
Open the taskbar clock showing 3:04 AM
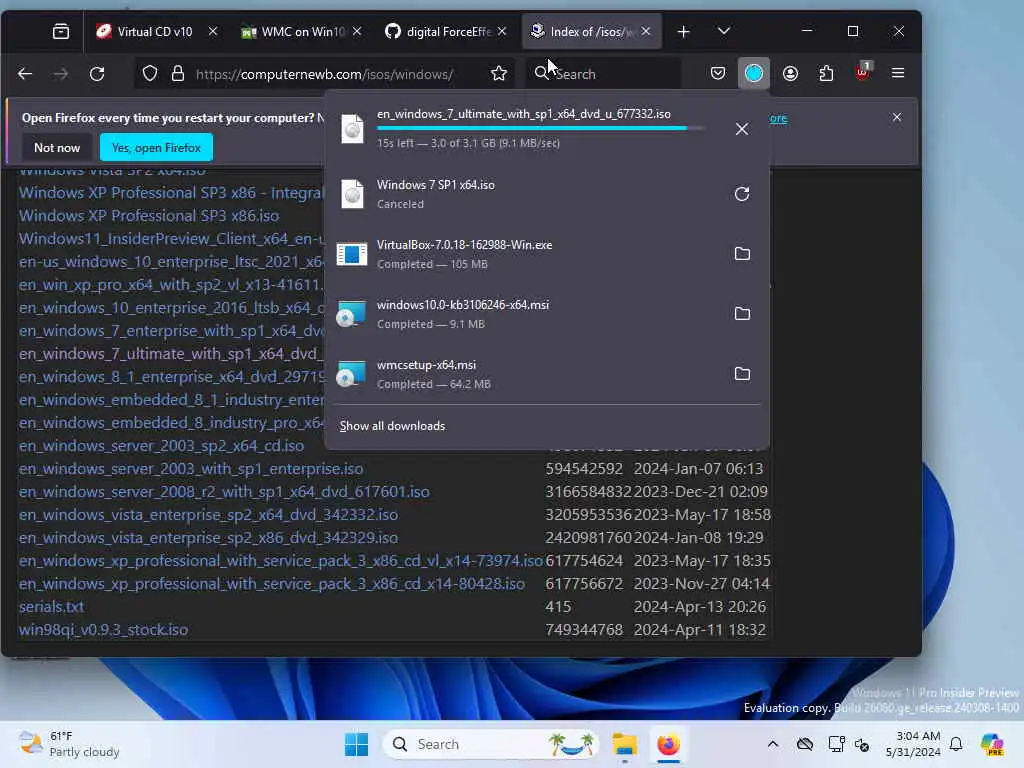click(x=913, y=744)
